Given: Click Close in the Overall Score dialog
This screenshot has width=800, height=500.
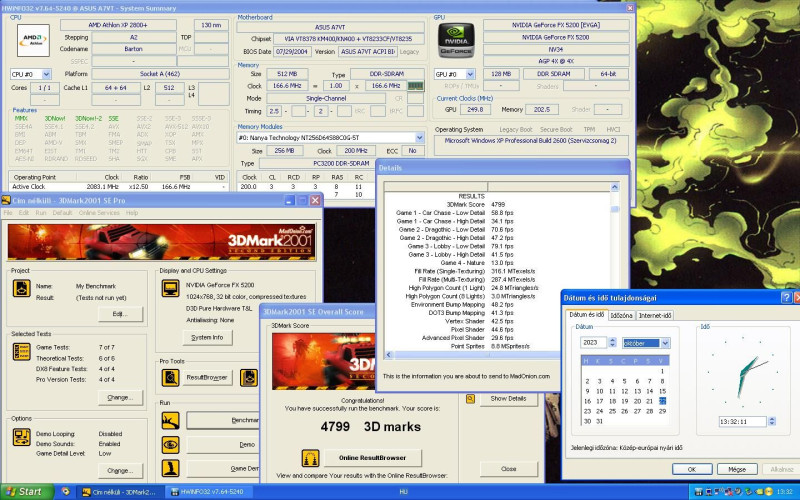Looking at the screenshot, I should coord(508,468).
